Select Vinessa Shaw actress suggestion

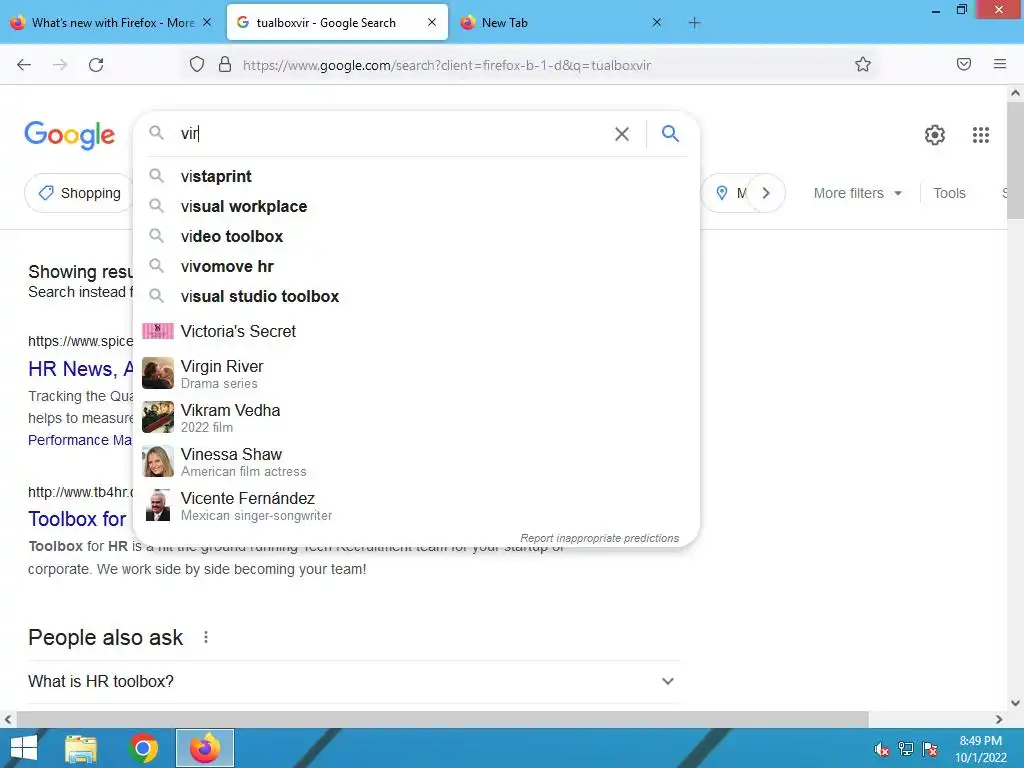(416, 462)
